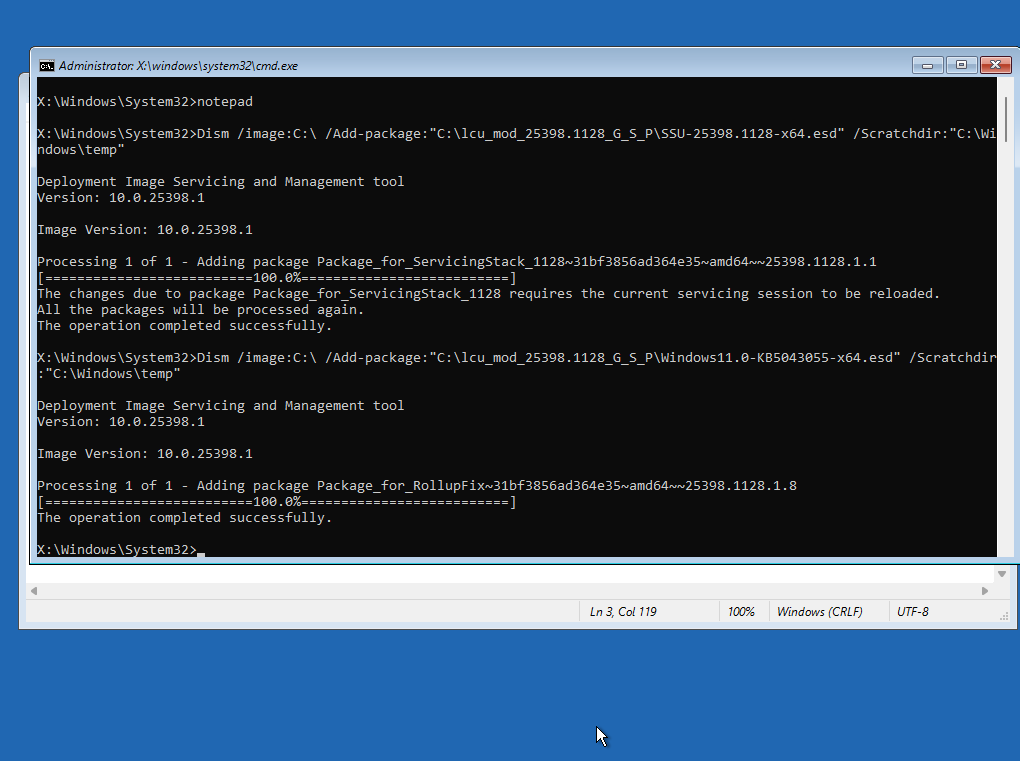The width and height of the screenshot is (1020, 761).
Task: Maximize the cmd.exe window
Action: [x=961, y=65]
